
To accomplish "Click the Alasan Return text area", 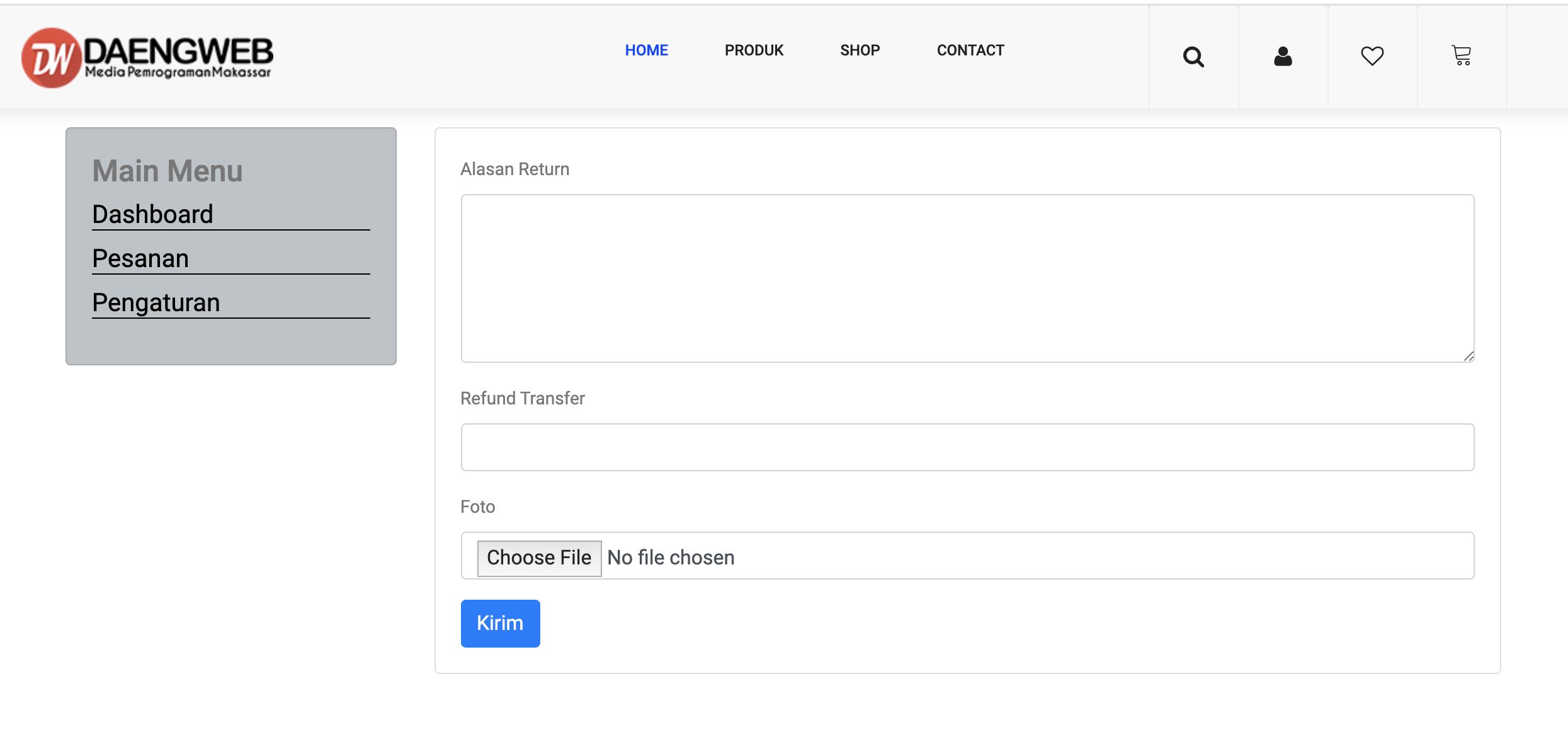I will (x=967, y=278).
